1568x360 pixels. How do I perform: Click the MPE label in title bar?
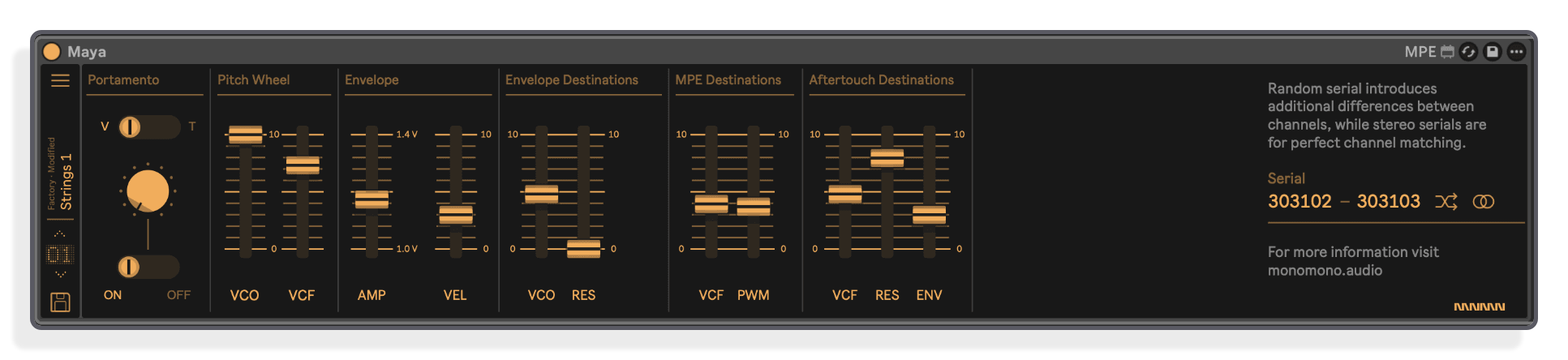[x=1420, y=52]
